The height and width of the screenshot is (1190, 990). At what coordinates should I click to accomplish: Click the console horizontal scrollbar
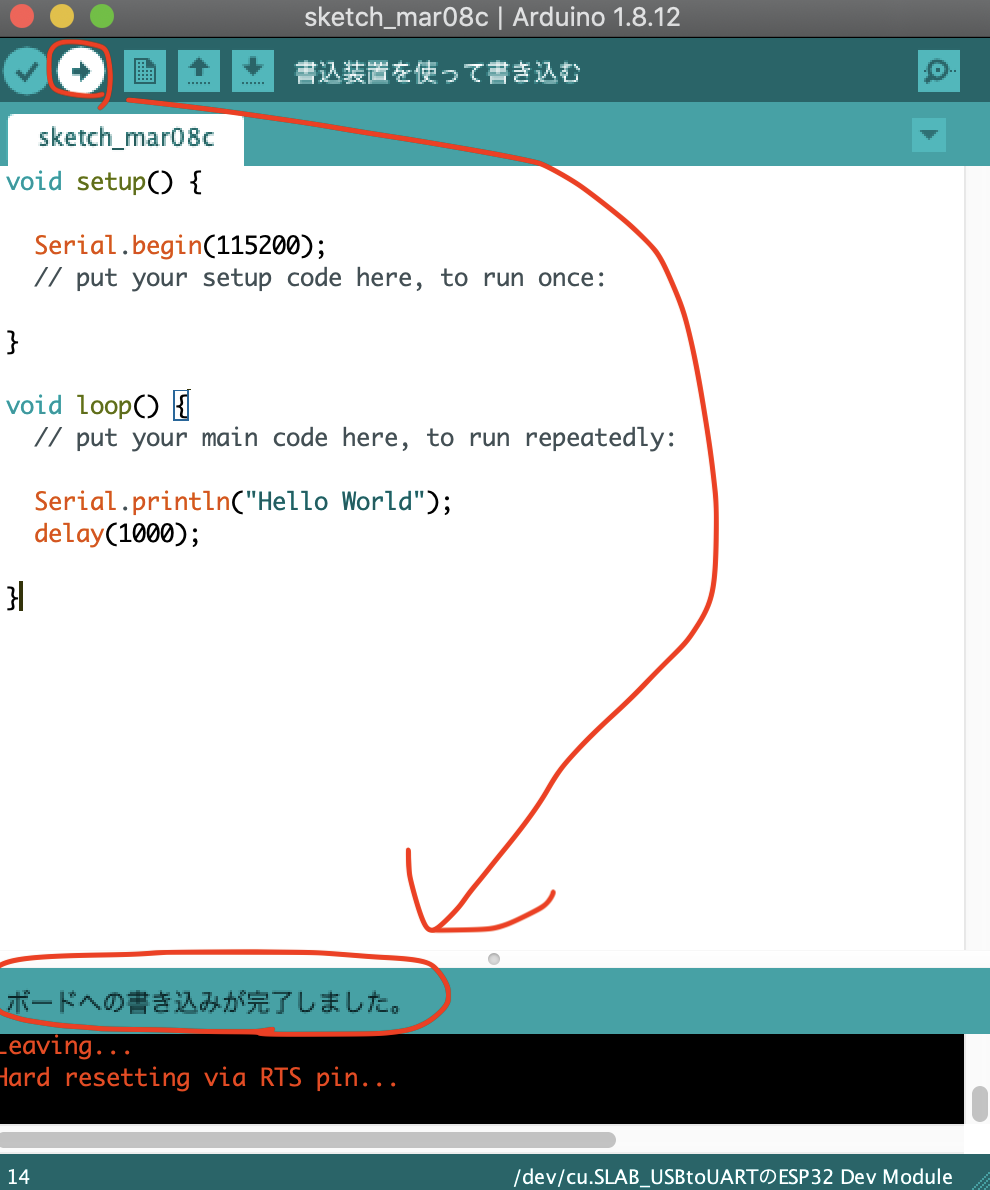pos(307,1139)
